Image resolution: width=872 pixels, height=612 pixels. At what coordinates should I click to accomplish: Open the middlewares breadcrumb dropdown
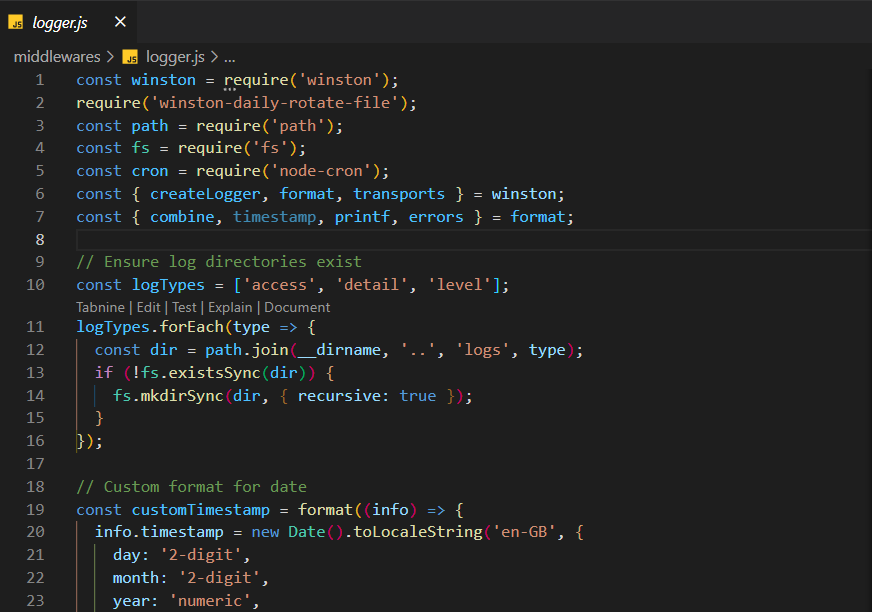[x=57, y=57]
